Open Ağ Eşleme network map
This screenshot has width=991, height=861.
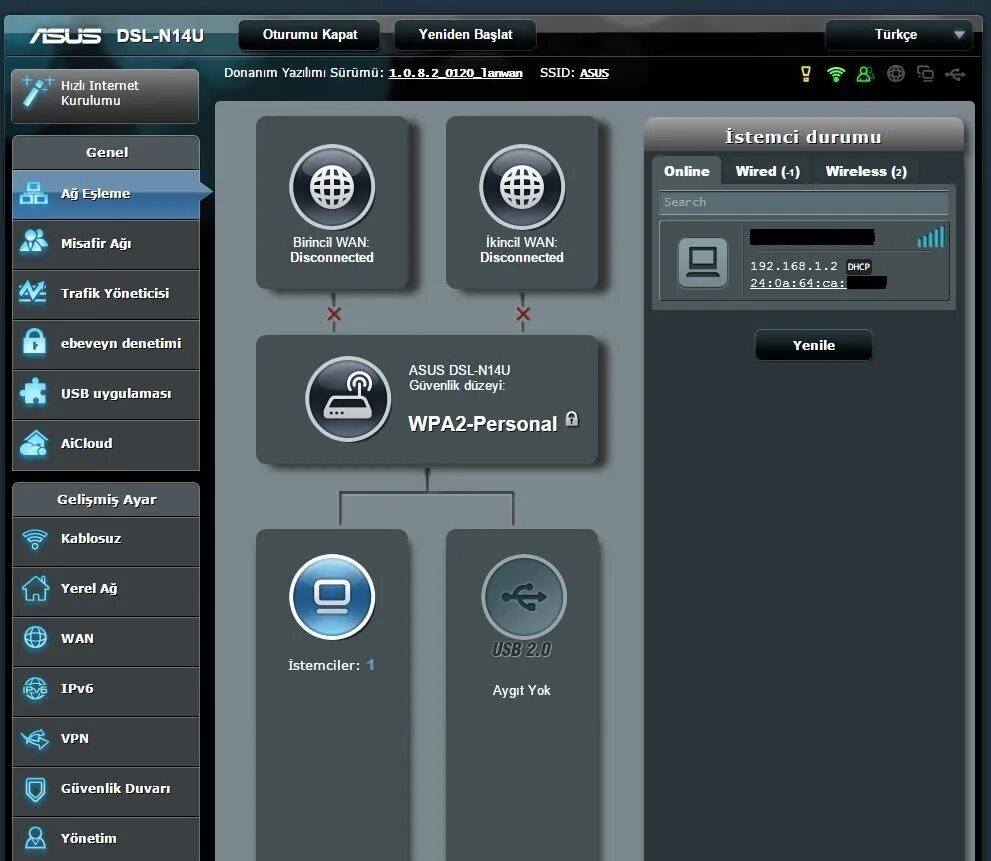(x=106, y=193)
